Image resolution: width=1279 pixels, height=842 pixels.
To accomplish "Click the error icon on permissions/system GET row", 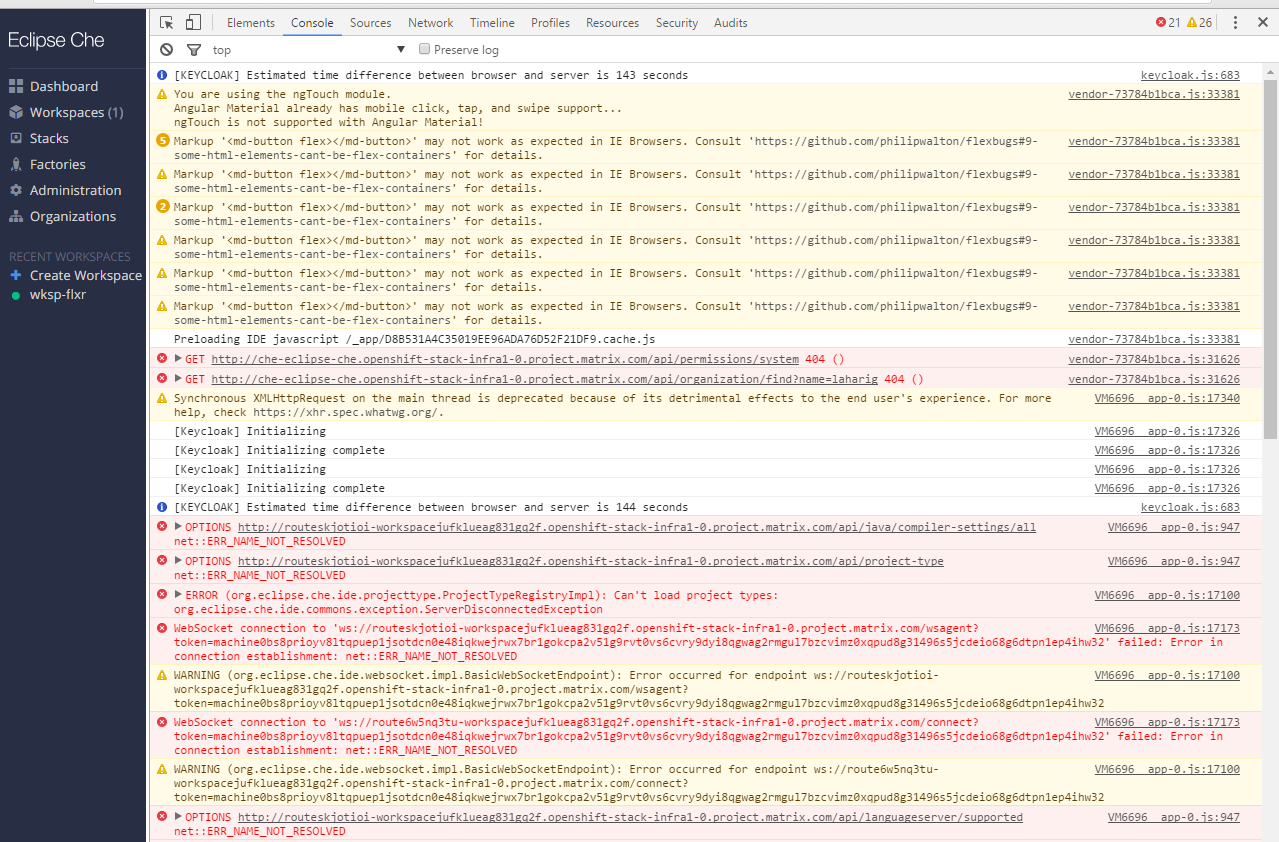I will point(162,358).
